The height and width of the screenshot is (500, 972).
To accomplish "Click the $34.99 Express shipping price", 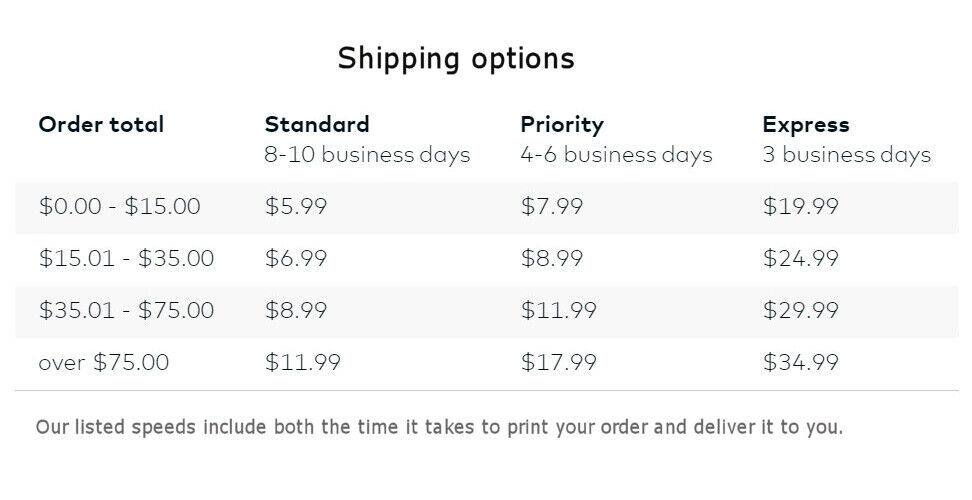I will click(x=801, y=362).
